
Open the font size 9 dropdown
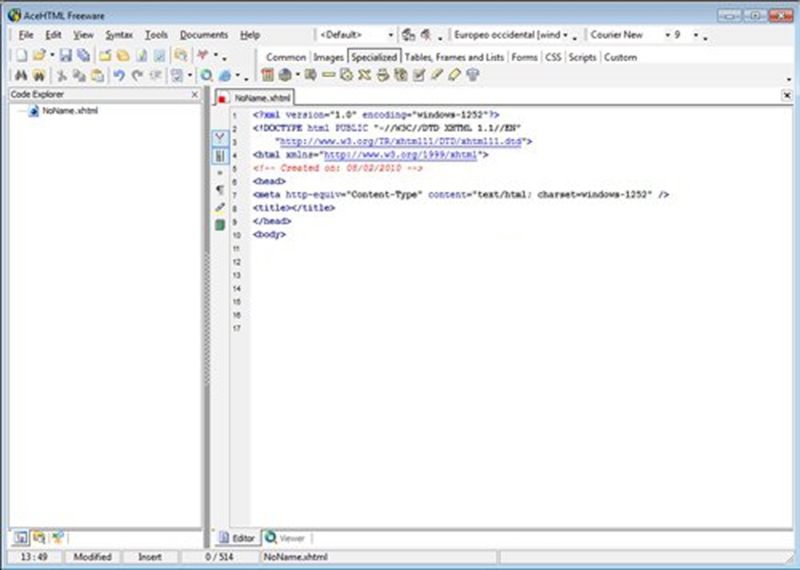coord(695,35)
